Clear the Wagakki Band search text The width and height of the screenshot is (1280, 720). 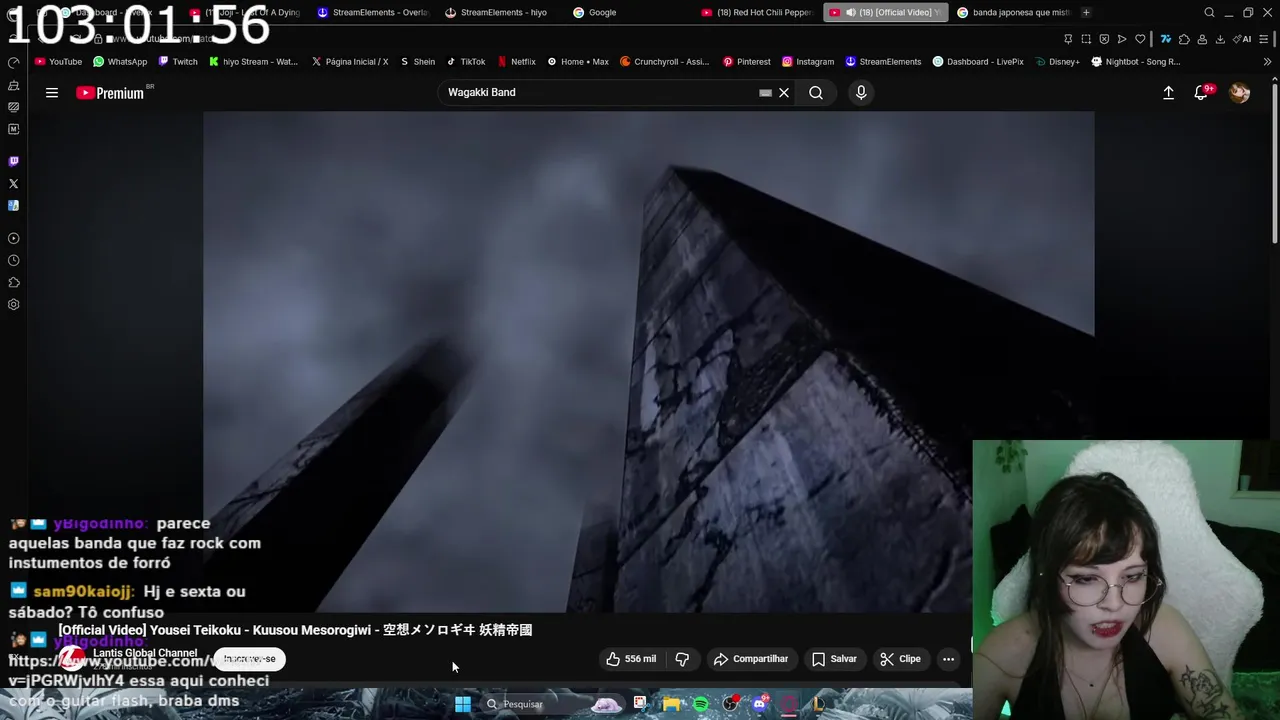click(784, 93)
